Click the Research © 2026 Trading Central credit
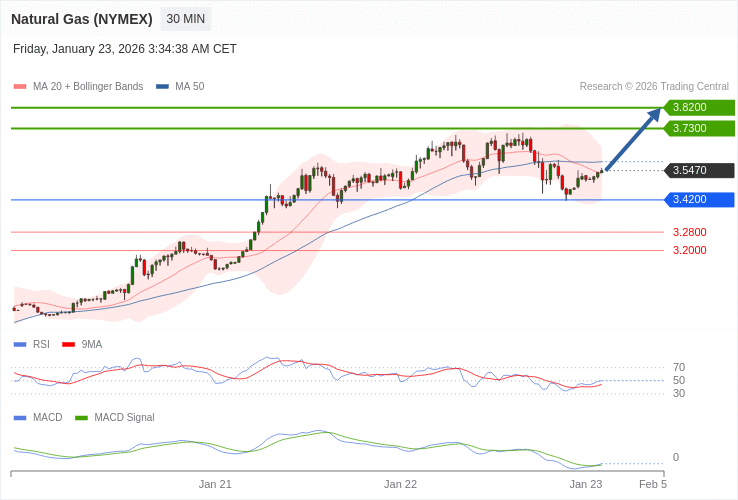This screenshot has width=738, height=500. (x=654, y=87)
